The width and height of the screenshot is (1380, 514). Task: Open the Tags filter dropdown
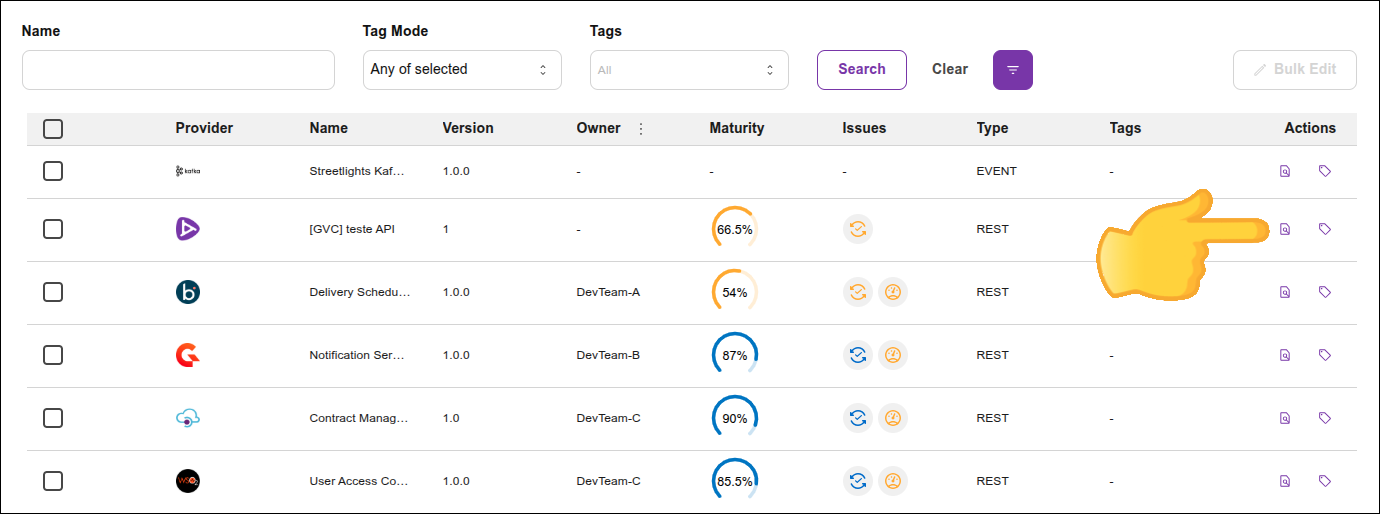(x=689, y=70)
